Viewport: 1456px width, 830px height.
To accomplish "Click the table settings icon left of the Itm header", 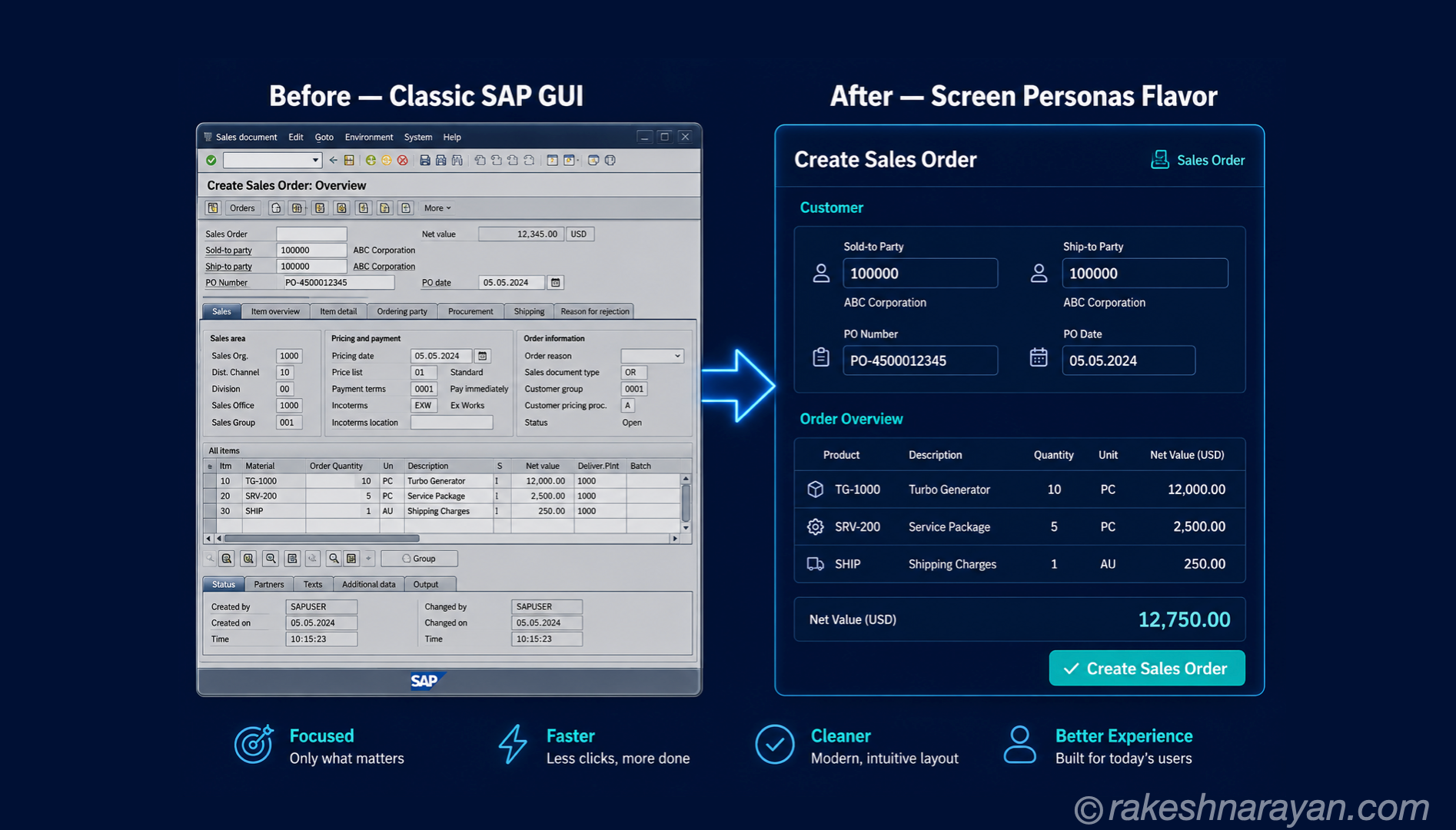I will (210, 466).
